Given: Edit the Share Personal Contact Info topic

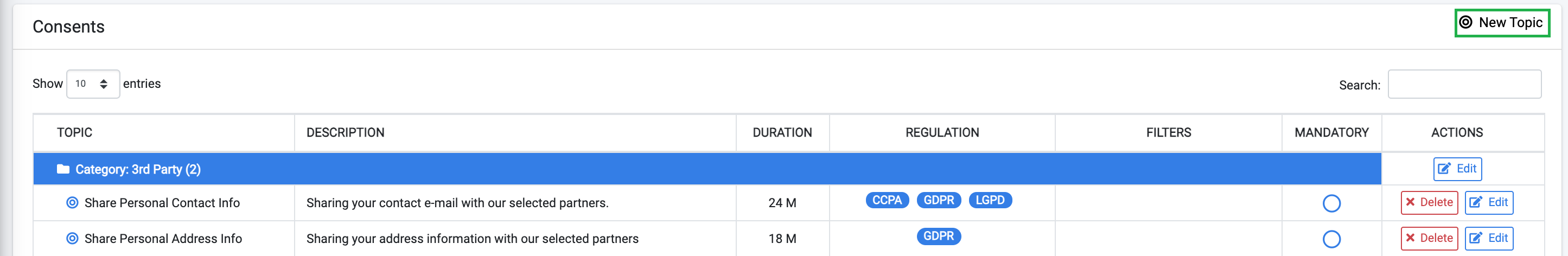Looking at the screenshot, I should coord(1488,202).
